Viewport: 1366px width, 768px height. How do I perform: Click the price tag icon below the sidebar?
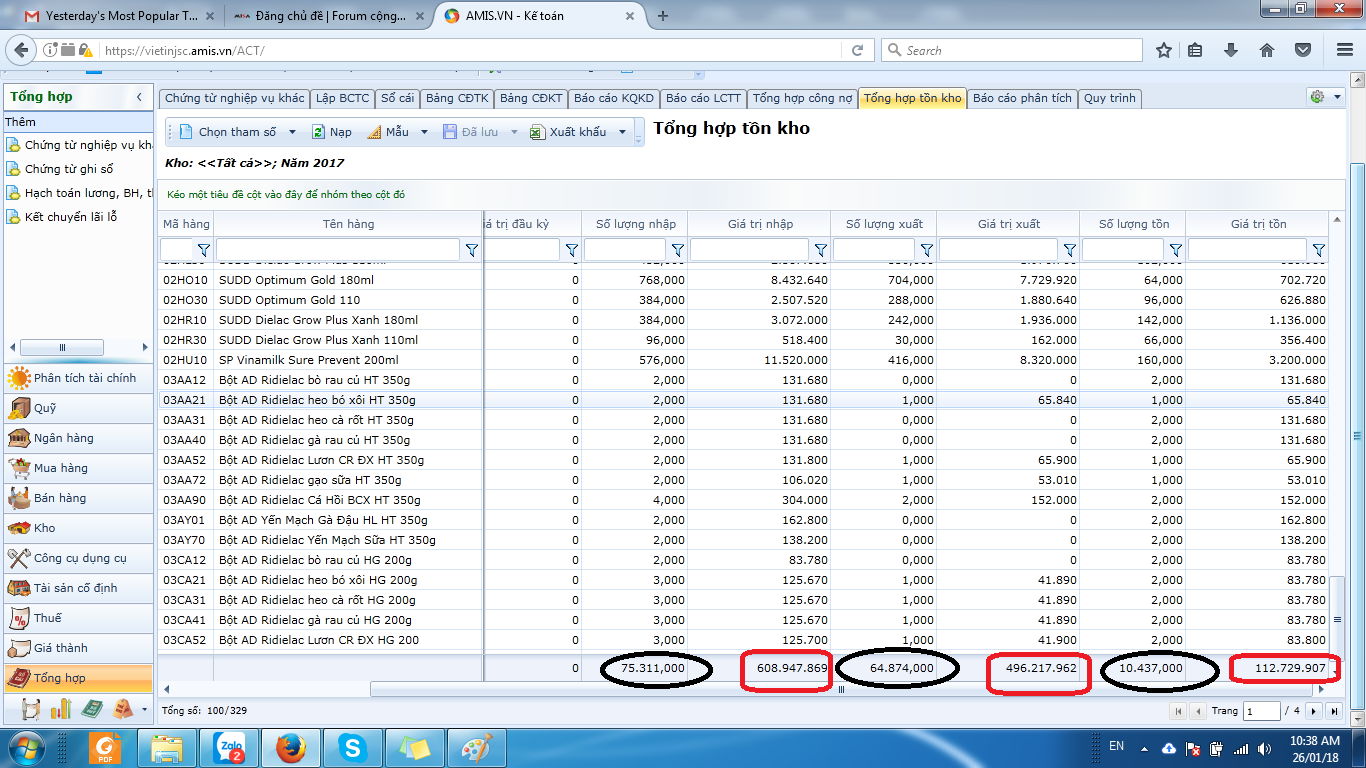point(123,709)
